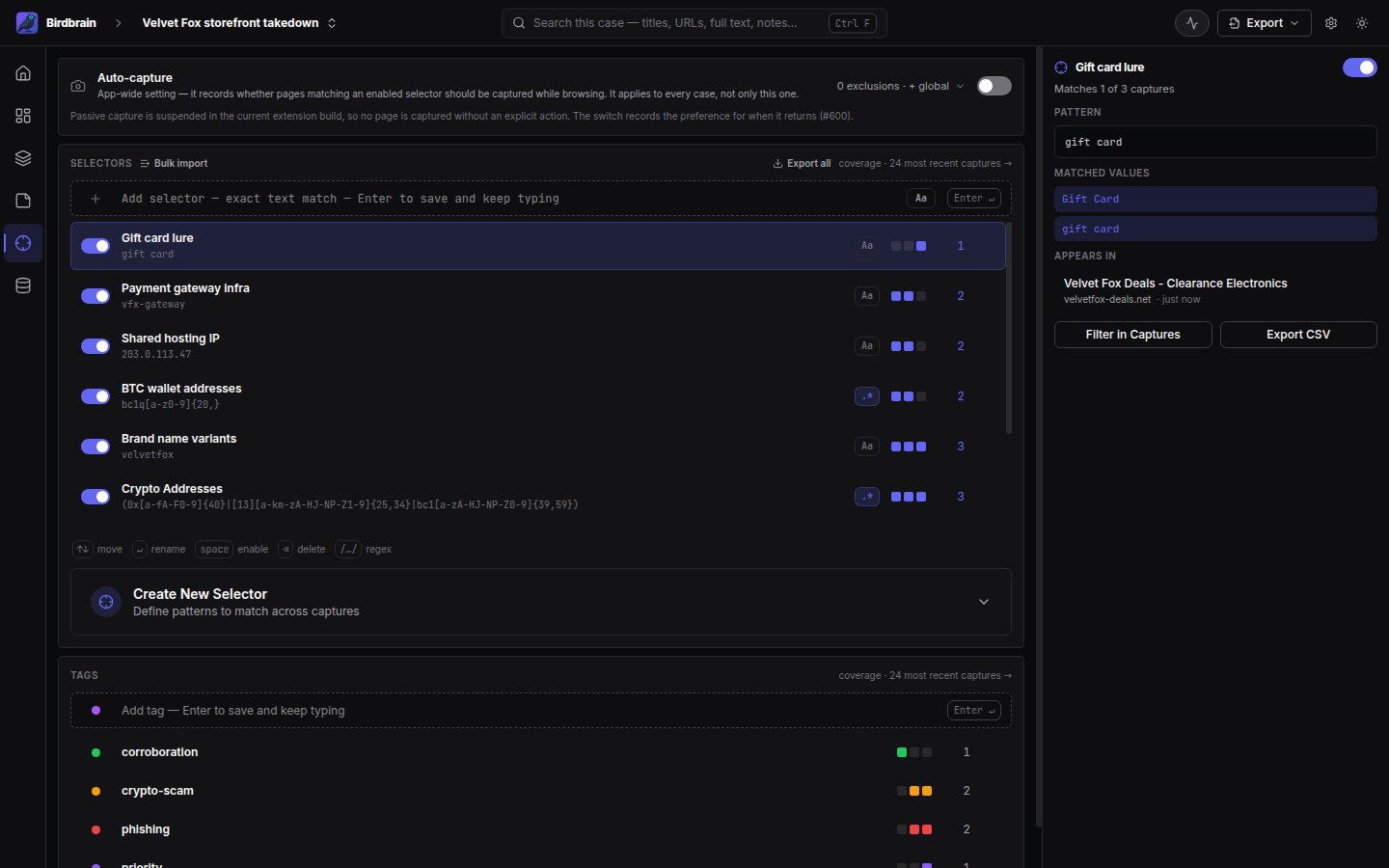
Task: Click the green dot beside corroboration tag
Action: point(95,752)
